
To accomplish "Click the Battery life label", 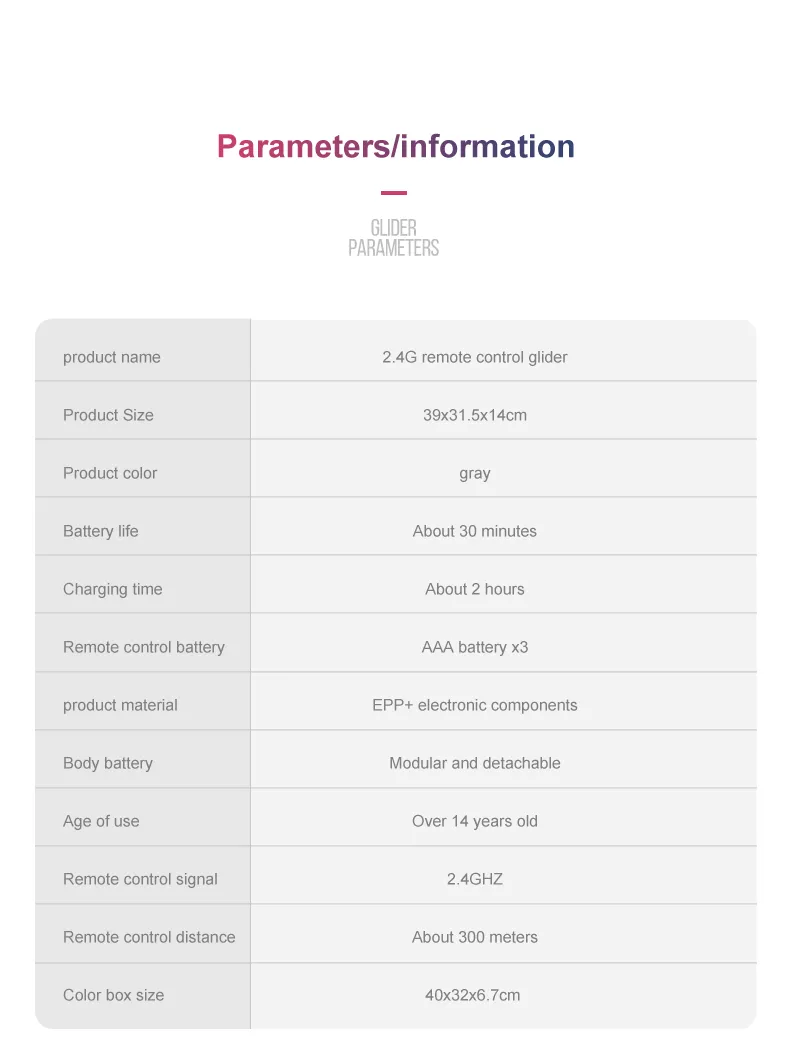I will click(x=101, y=531).
